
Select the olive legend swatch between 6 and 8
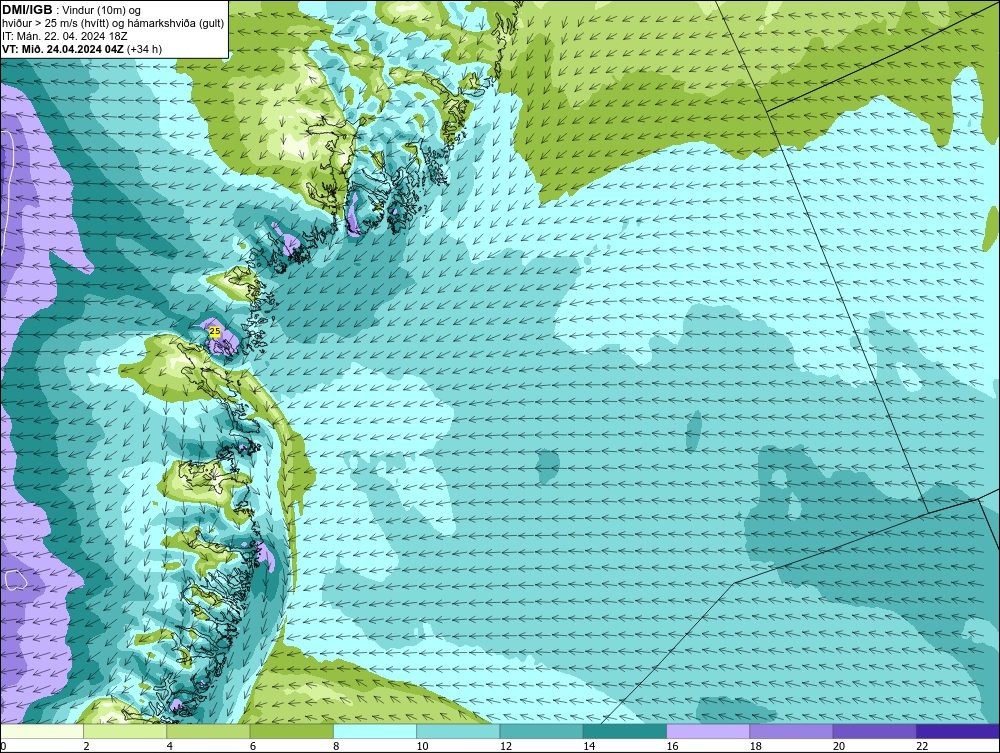[x=291, y=731]
